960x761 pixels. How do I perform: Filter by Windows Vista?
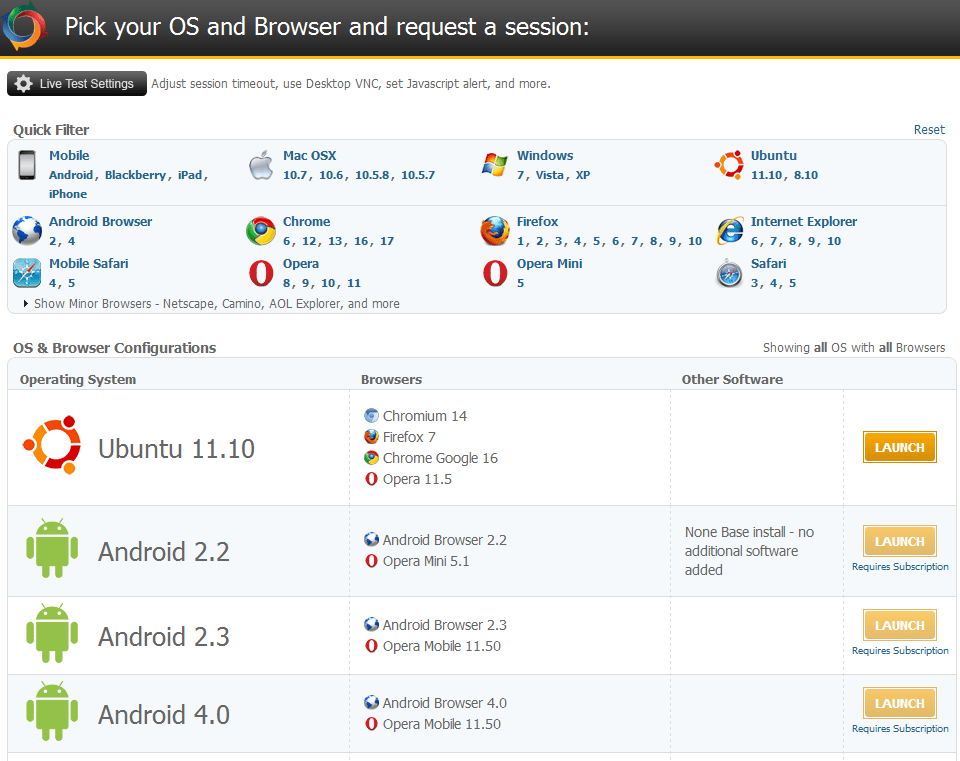[x=550, y=175]
